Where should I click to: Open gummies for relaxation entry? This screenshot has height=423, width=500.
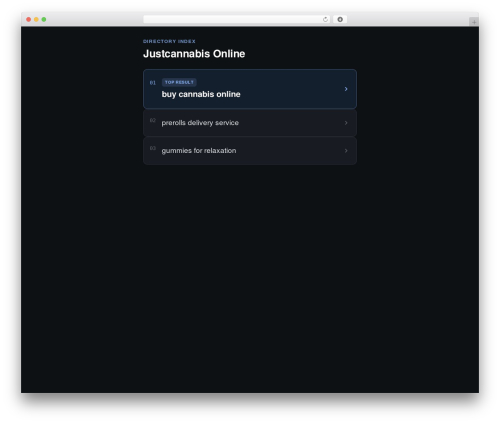click(x=250, y=151)
